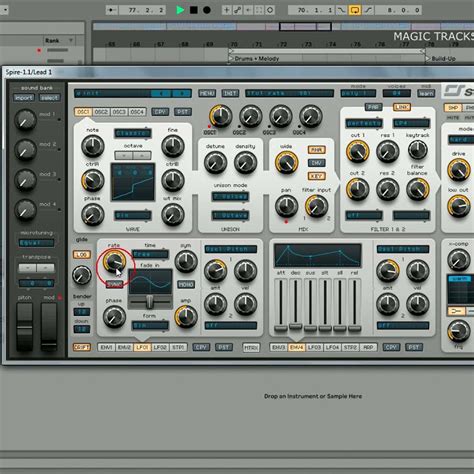The height and width of the screenshot is (474, 474).
Task: Click the mod 3 macro knob
Action: 25,180
